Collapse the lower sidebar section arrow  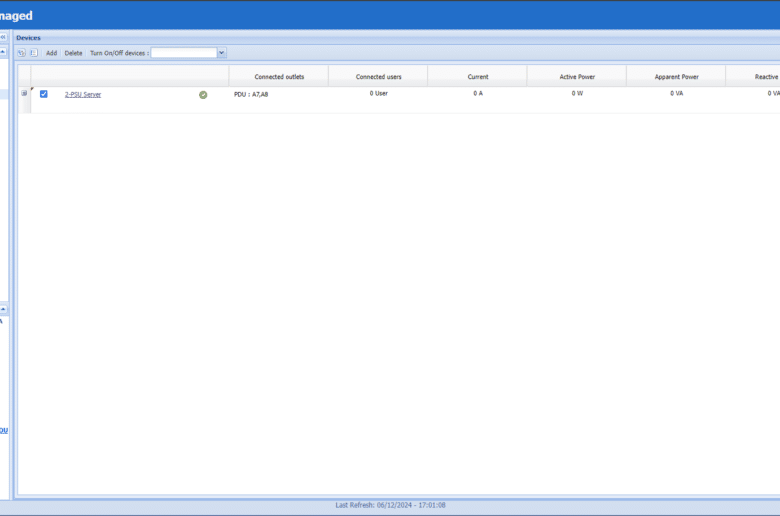3,309
